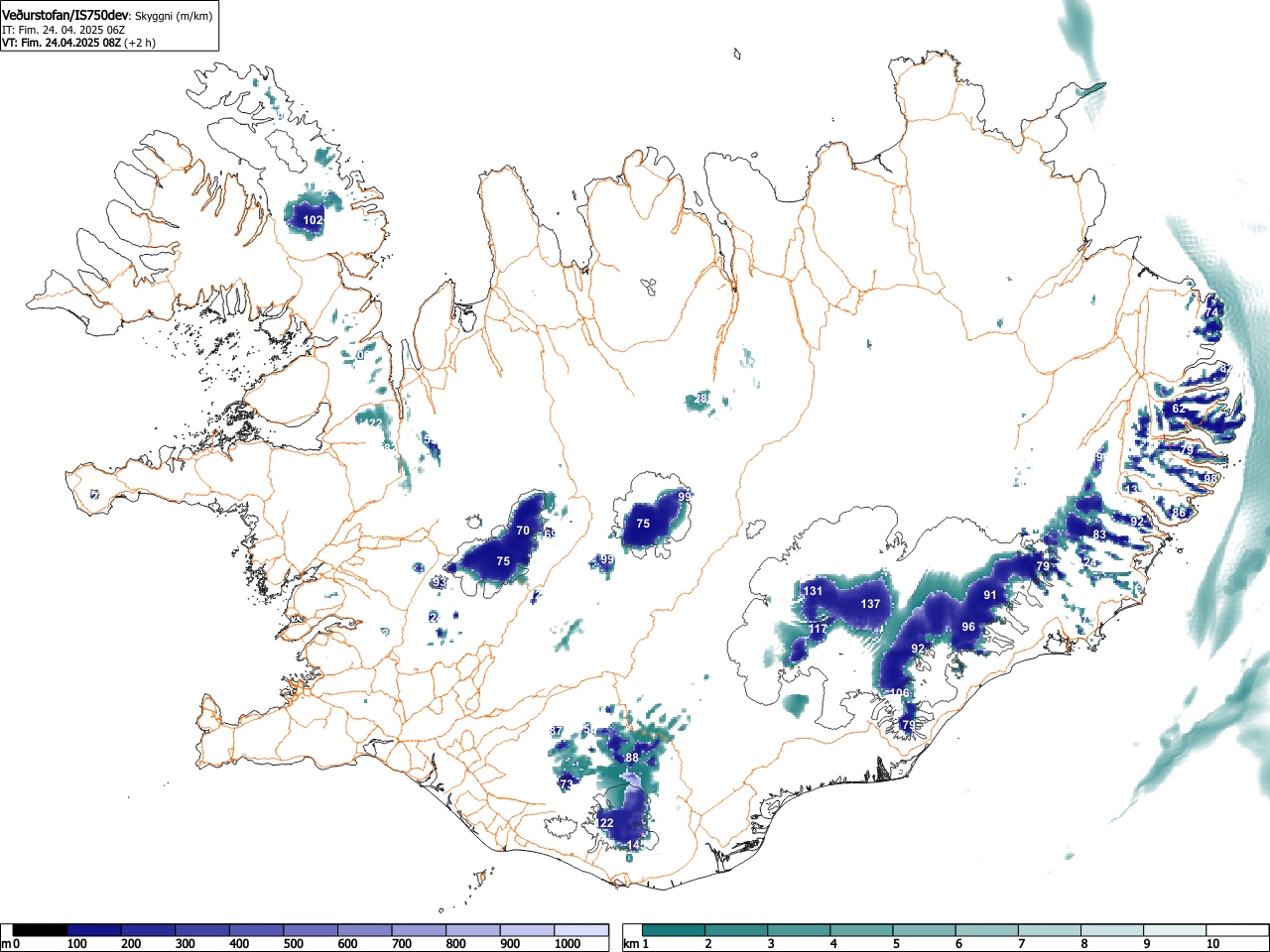Click the 74 value on the east coast
Viewport: 1270px width, 952px height.
click(x=1210, y=312)
